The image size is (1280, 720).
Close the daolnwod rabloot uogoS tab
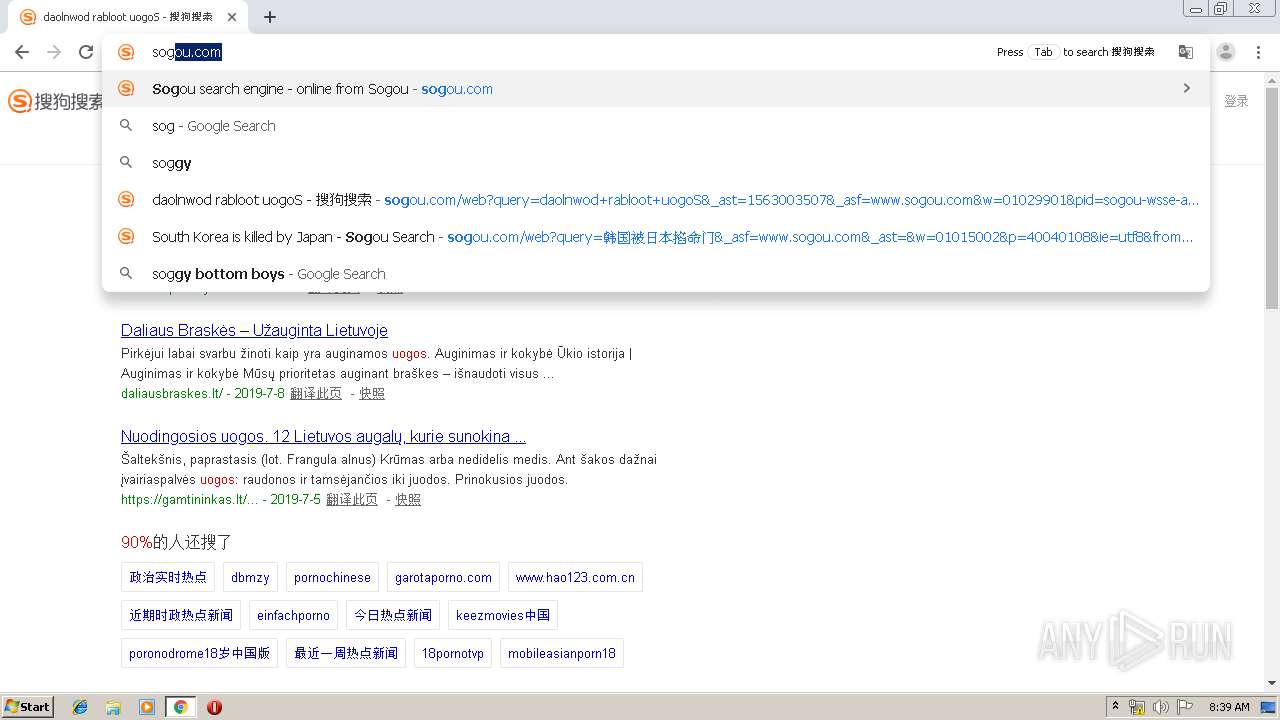point(232,17)
